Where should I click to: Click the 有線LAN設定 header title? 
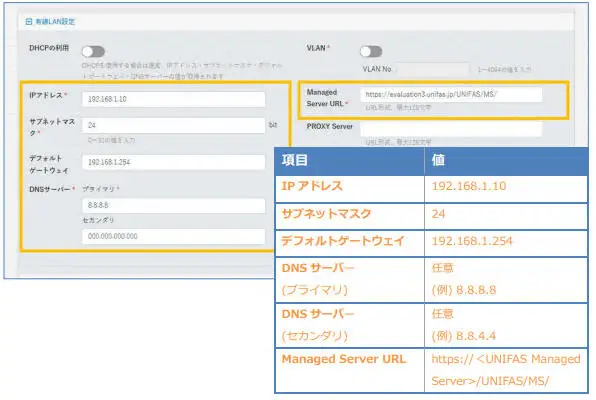coord(55,22)
